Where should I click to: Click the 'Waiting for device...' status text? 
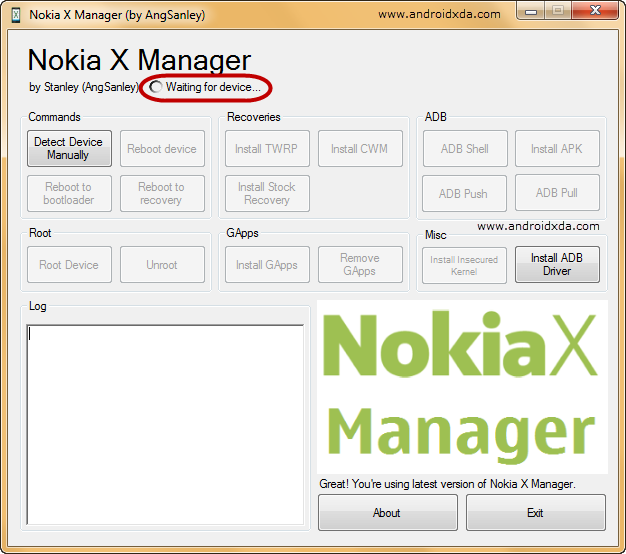pyautogui.click(x=213, y=87)
